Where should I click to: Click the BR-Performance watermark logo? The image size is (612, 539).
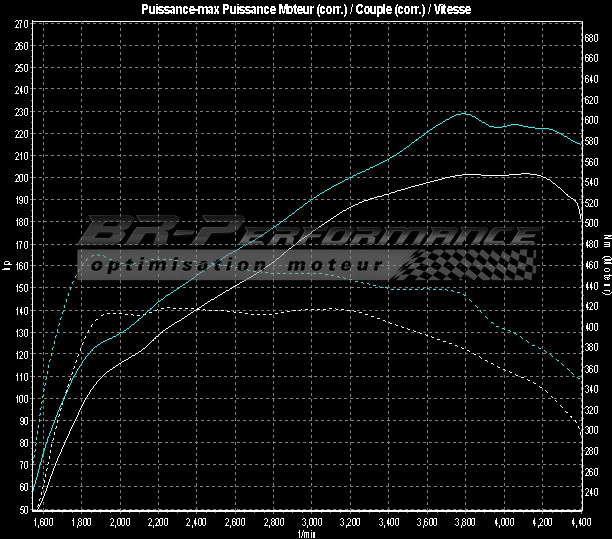[x=300, y=235]
